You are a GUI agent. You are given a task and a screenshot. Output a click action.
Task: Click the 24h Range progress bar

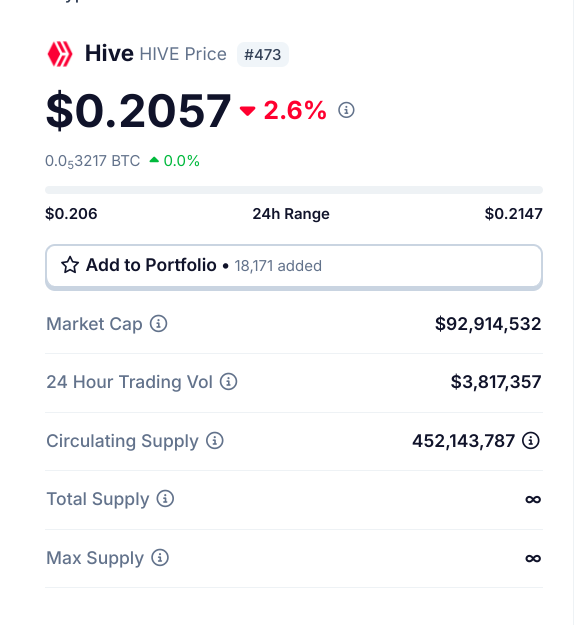[x=294, y=190]
